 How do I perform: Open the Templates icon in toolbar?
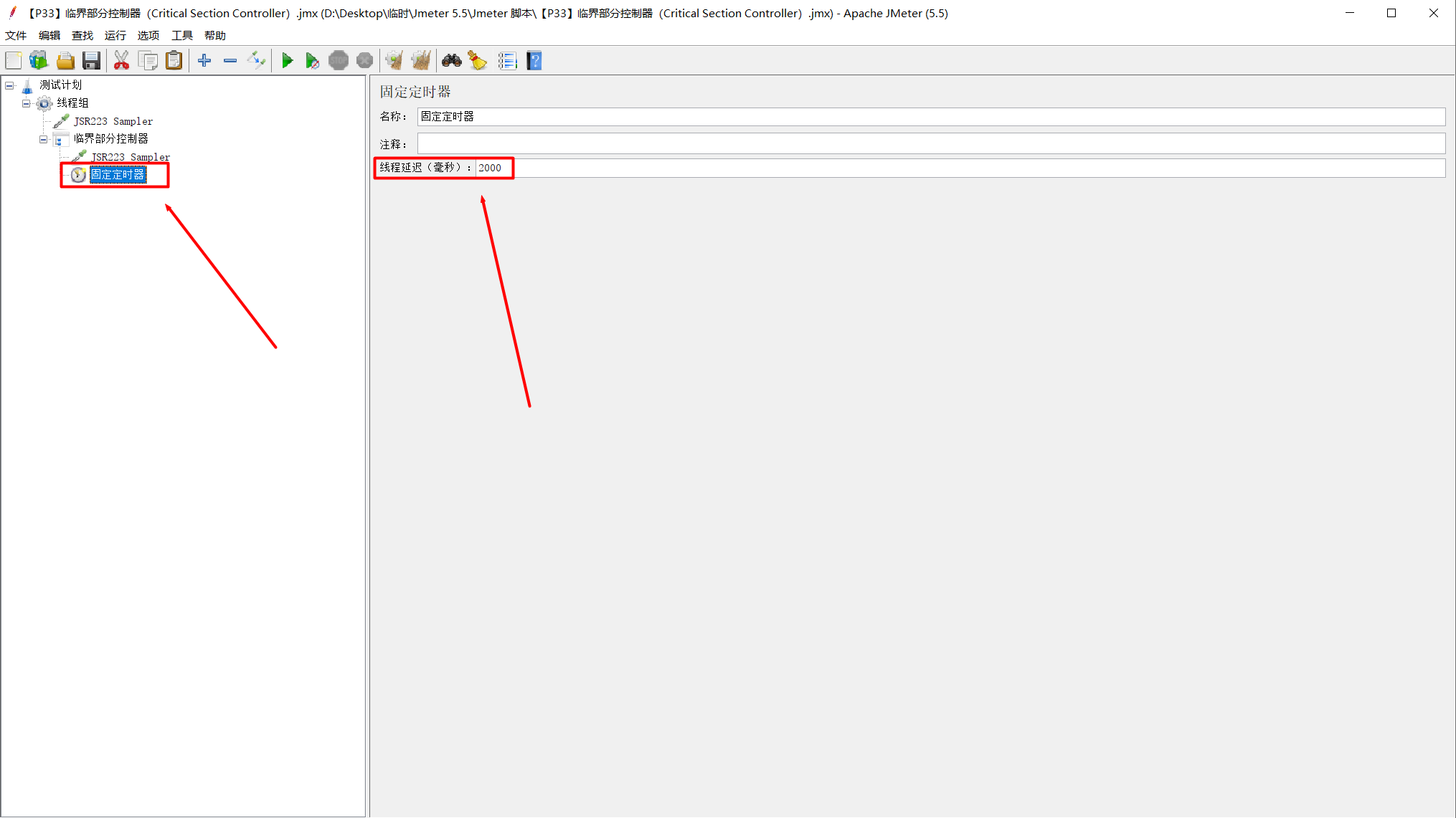39,61
